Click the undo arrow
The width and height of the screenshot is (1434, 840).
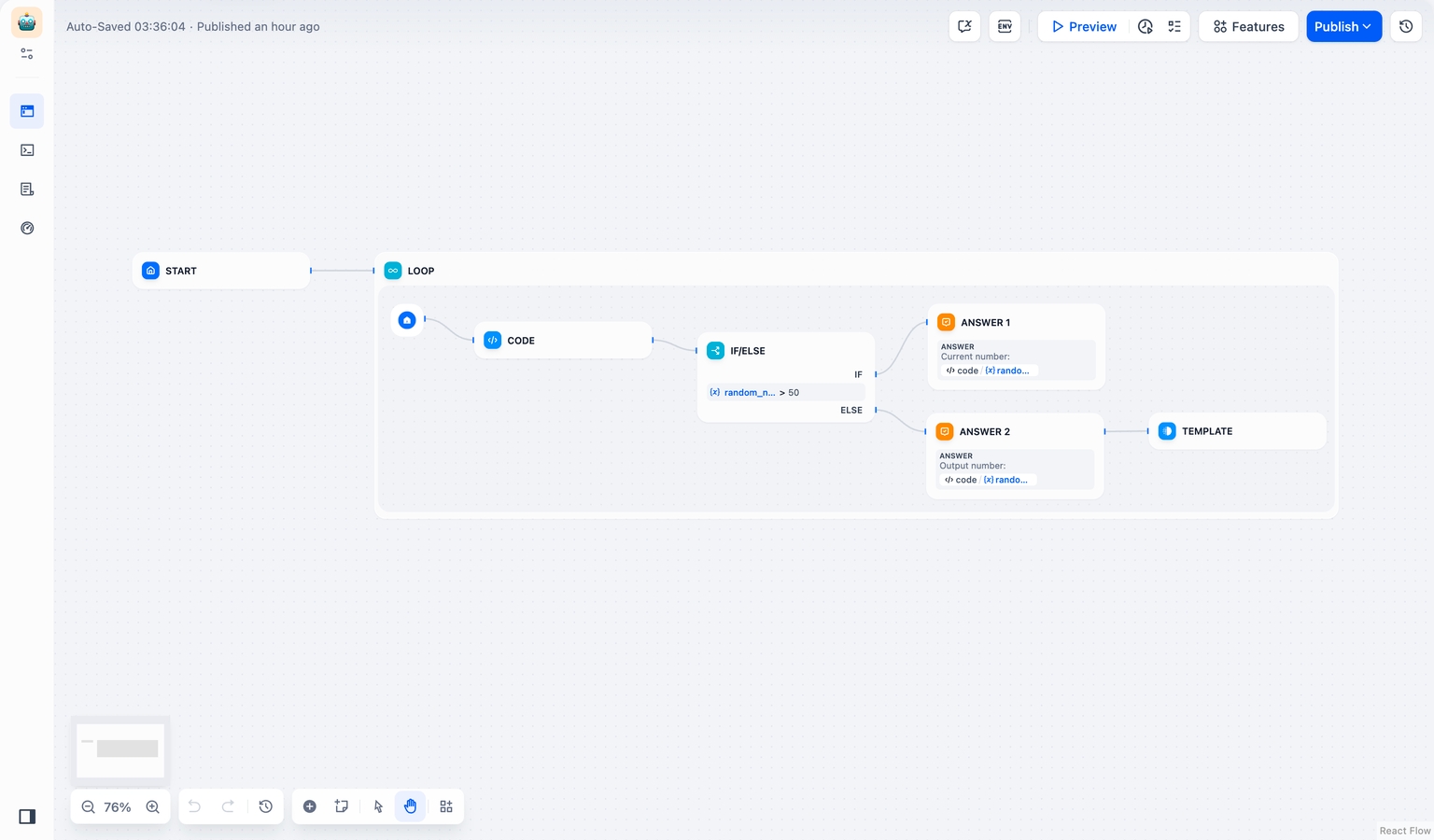(194, 806)
